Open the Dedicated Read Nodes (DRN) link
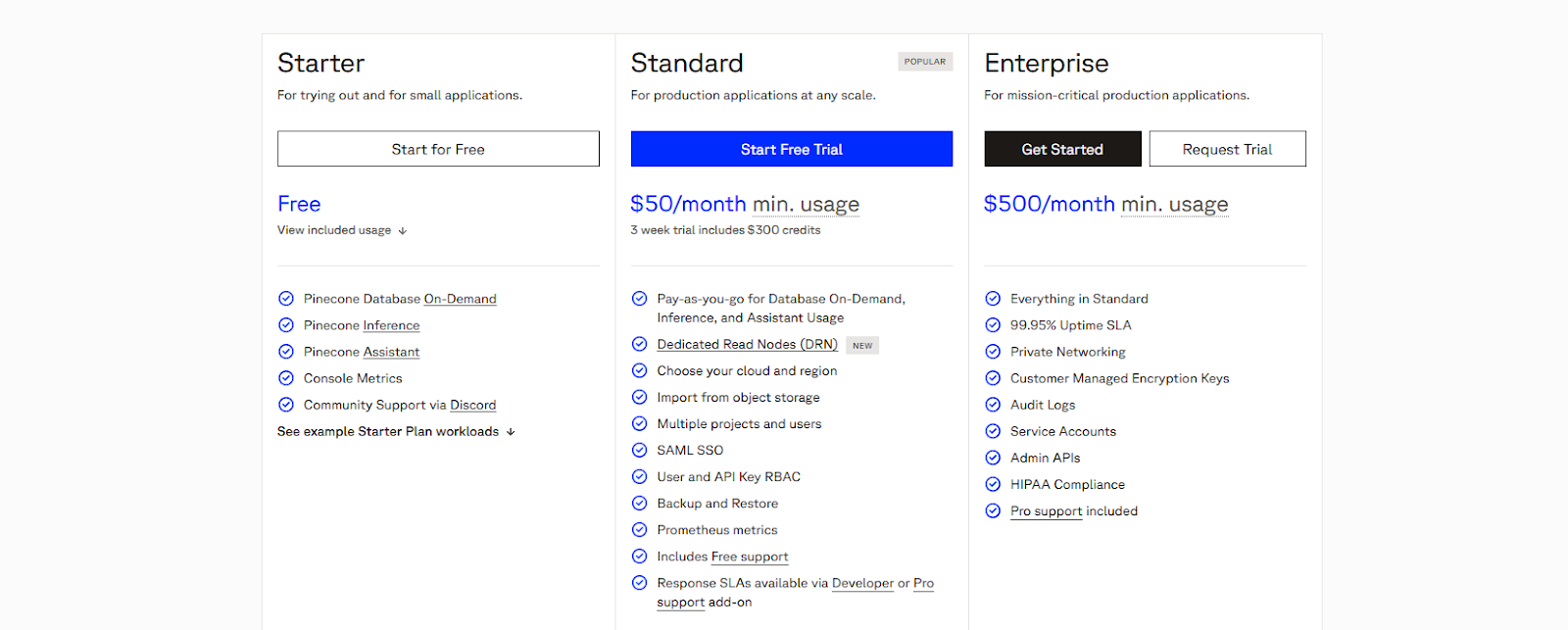 tap(748, 345)
